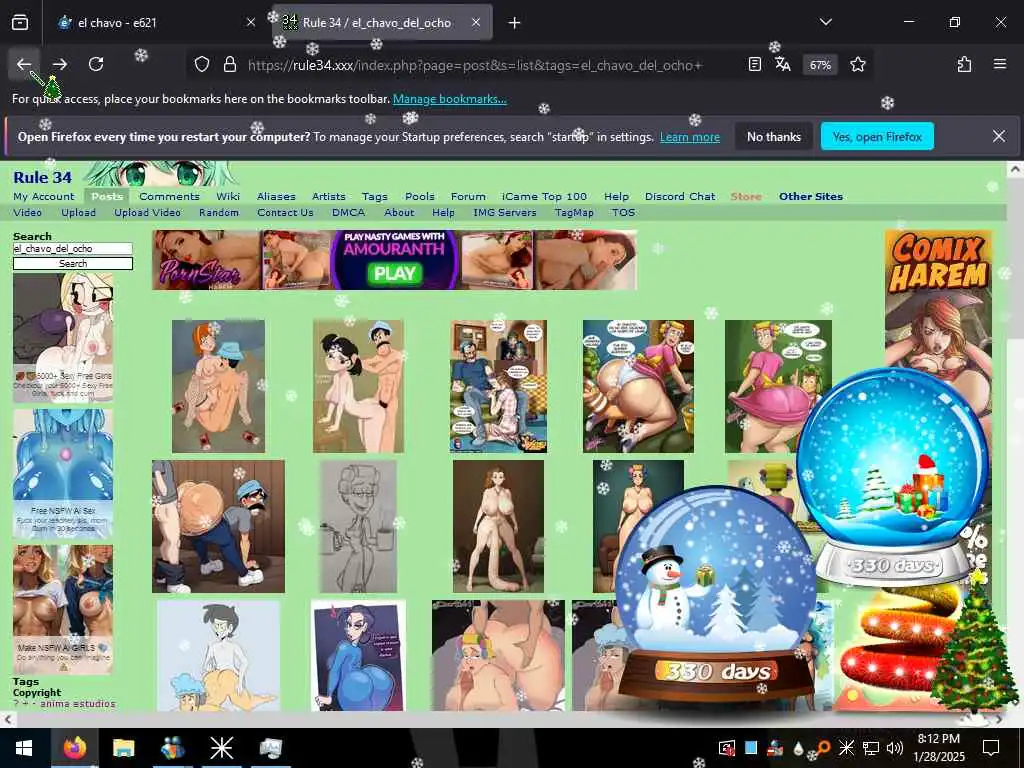Open the translate page icon
The image size is (1024, 768).
782,64
